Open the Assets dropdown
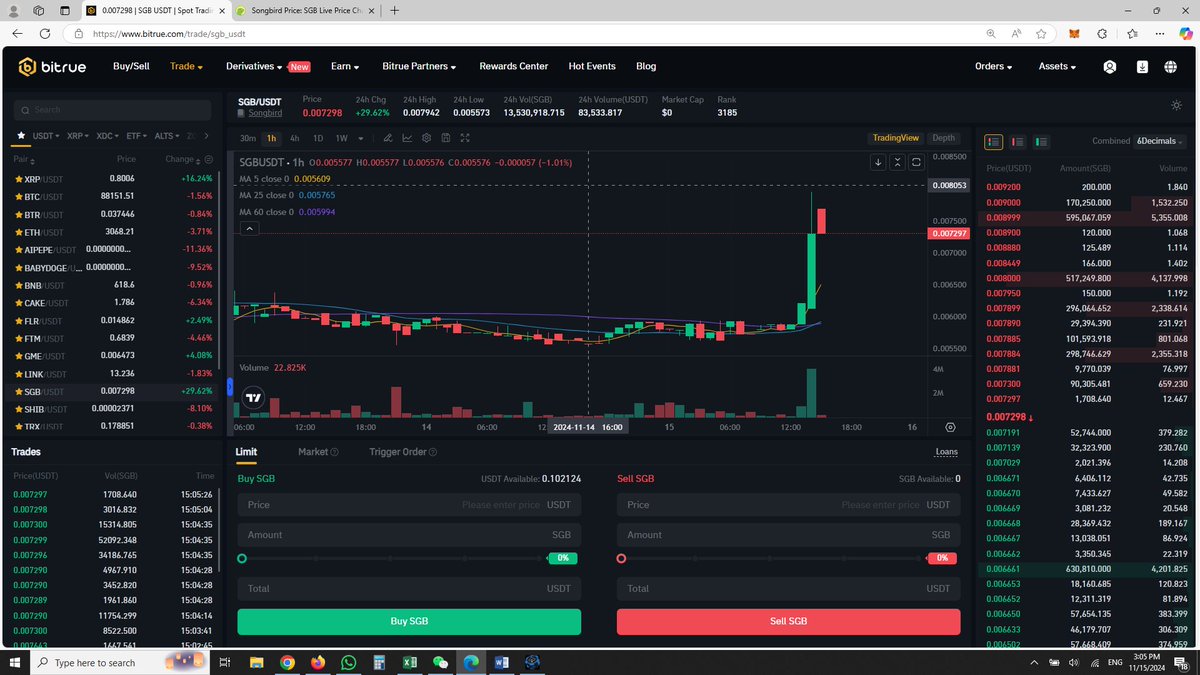The height and width of the screenshot is (675, 1200). 1057,67
